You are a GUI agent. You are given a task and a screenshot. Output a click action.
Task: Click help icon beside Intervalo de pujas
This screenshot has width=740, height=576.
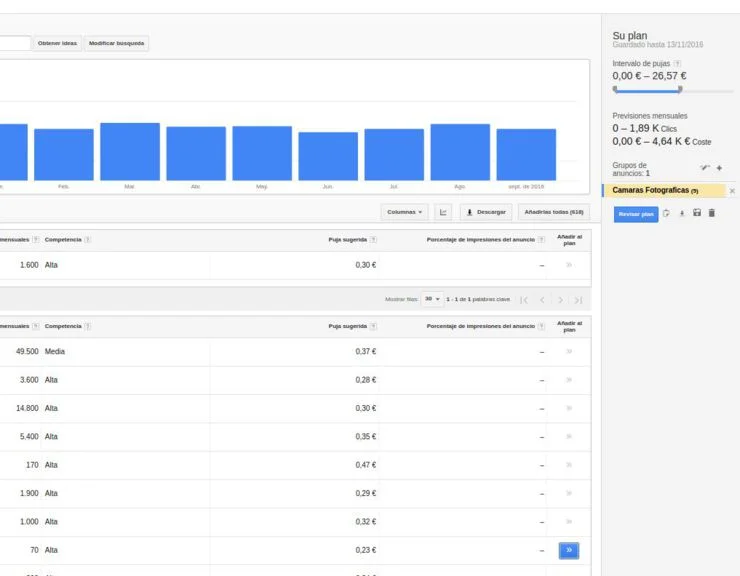(x=678, y=64)
